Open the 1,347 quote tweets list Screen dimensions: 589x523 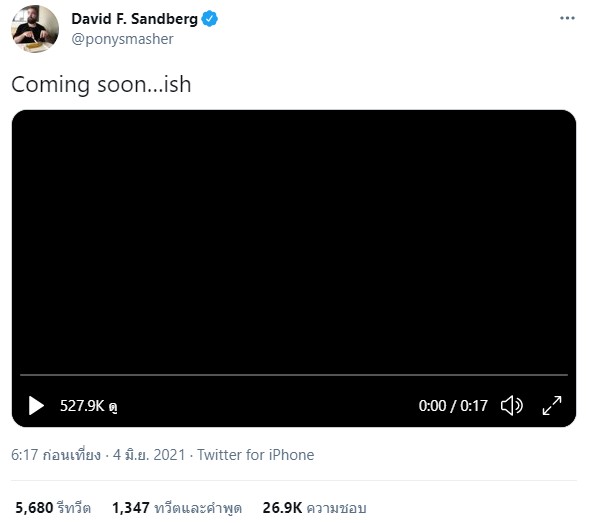(x=177, y=508)
